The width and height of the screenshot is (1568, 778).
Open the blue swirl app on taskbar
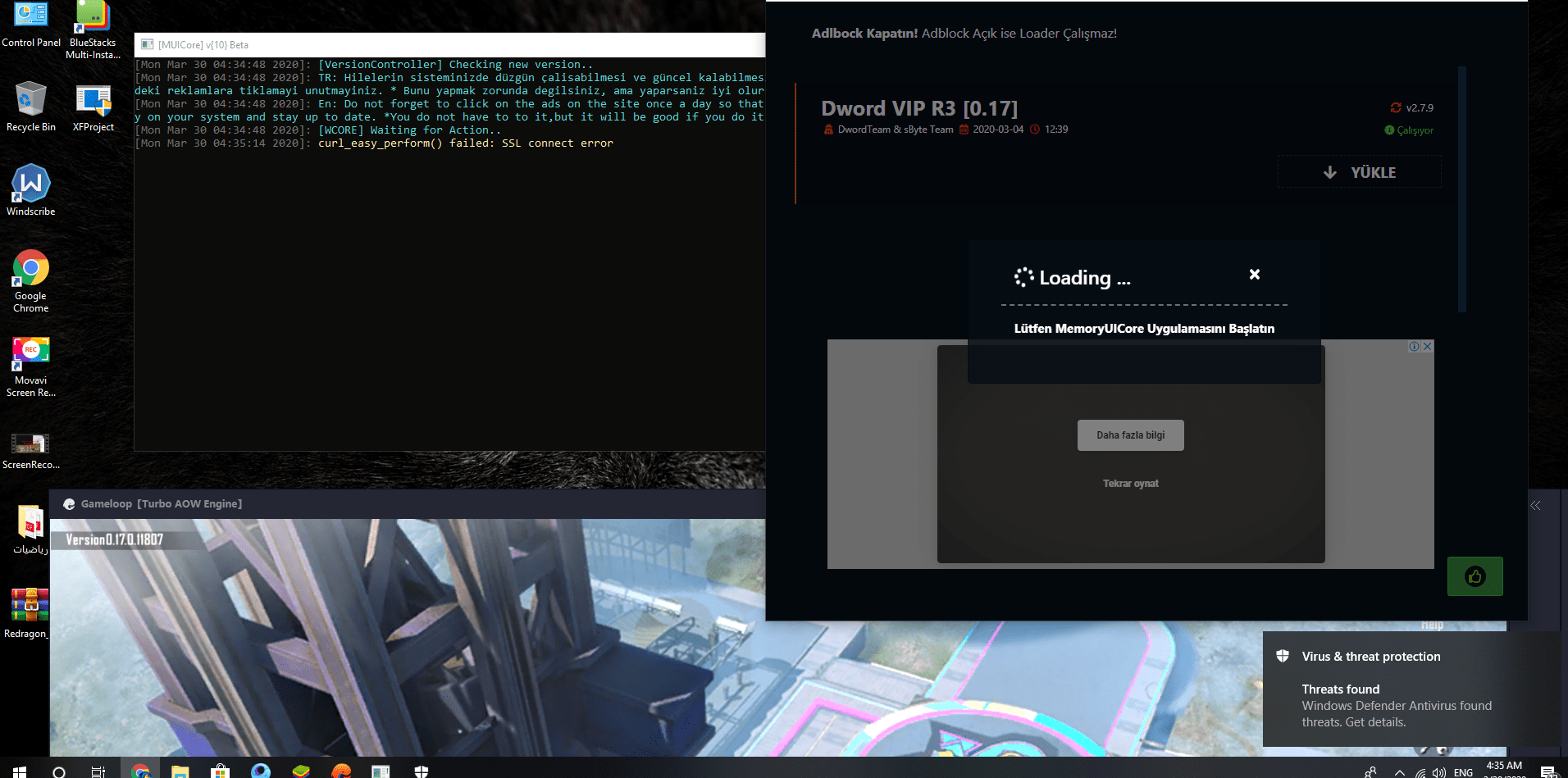click(x=261, y=771)
